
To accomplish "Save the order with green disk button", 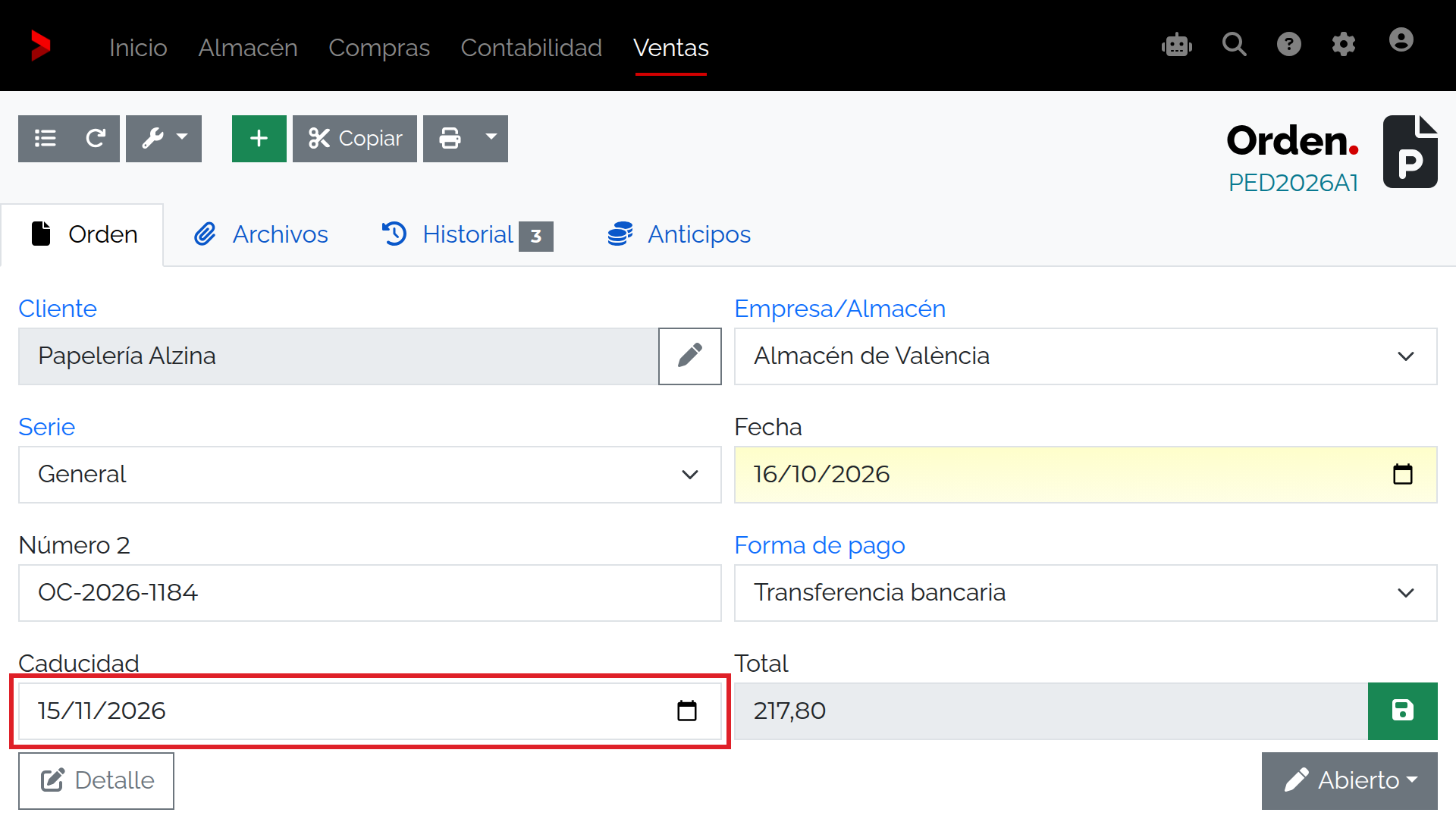I will (1402, 711).
